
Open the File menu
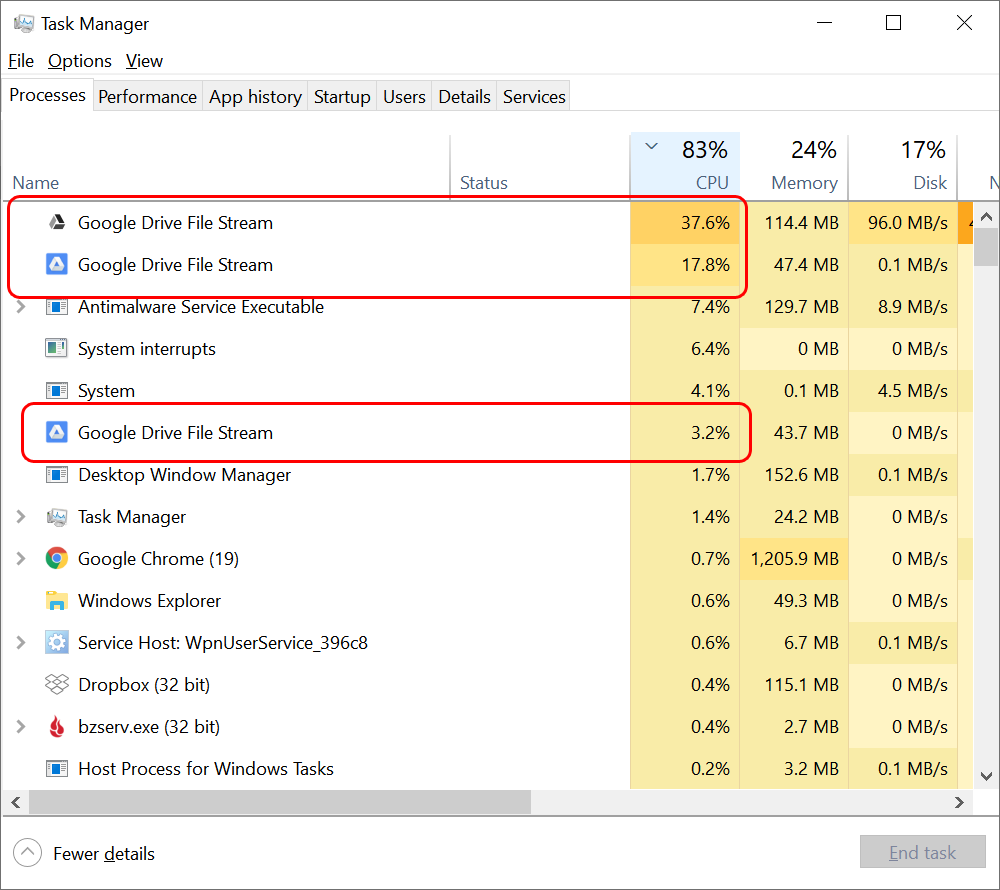pyautogui.click(x=21, y=61)
